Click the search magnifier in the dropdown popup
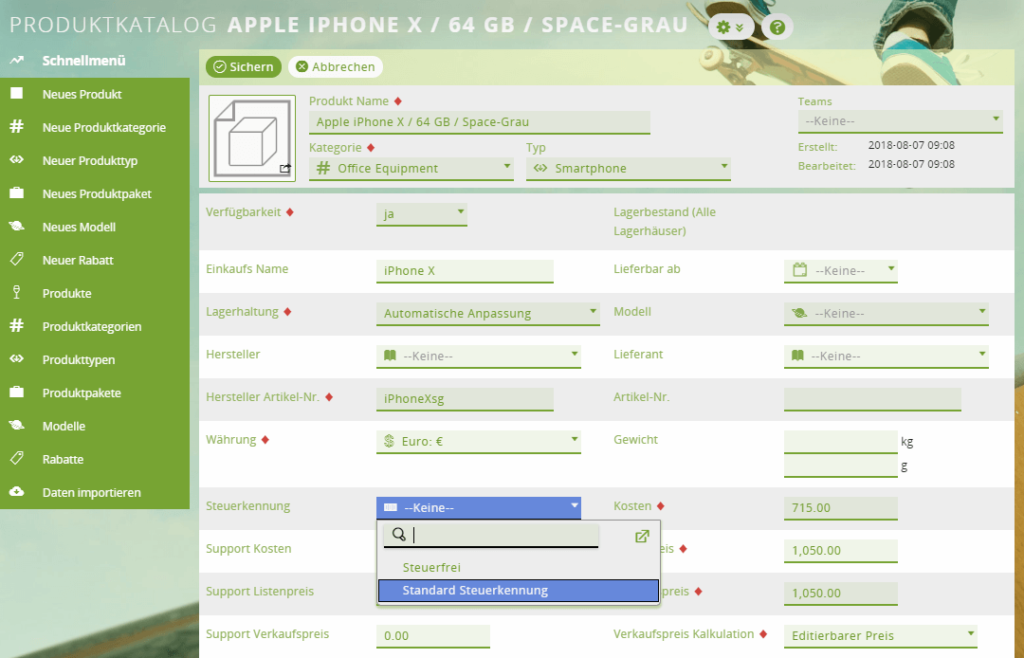Image resolution: width=1024 pixels, height=658 pixels. point(398,535)
